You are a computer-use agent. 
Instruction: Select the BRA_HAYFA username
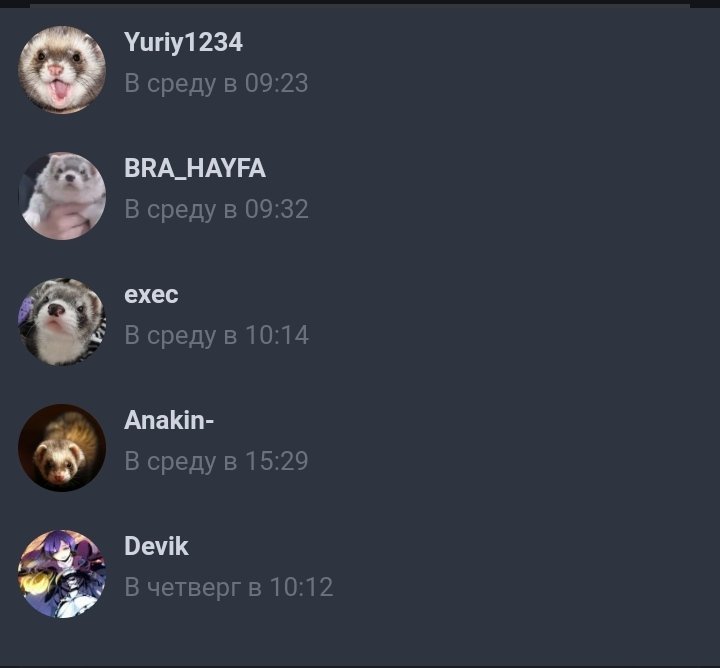[x=195, y=168]
